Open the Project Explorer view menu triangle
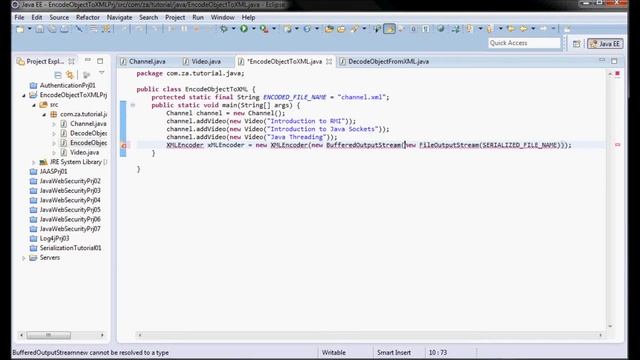The image size is (640, 360). click(102, 73)
